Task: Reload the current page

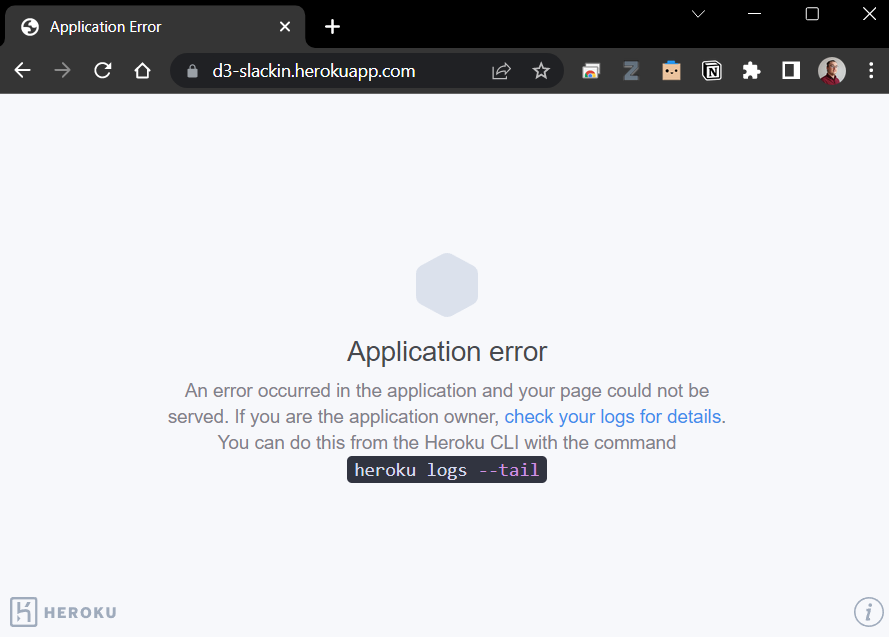Action: click(102, 70)
